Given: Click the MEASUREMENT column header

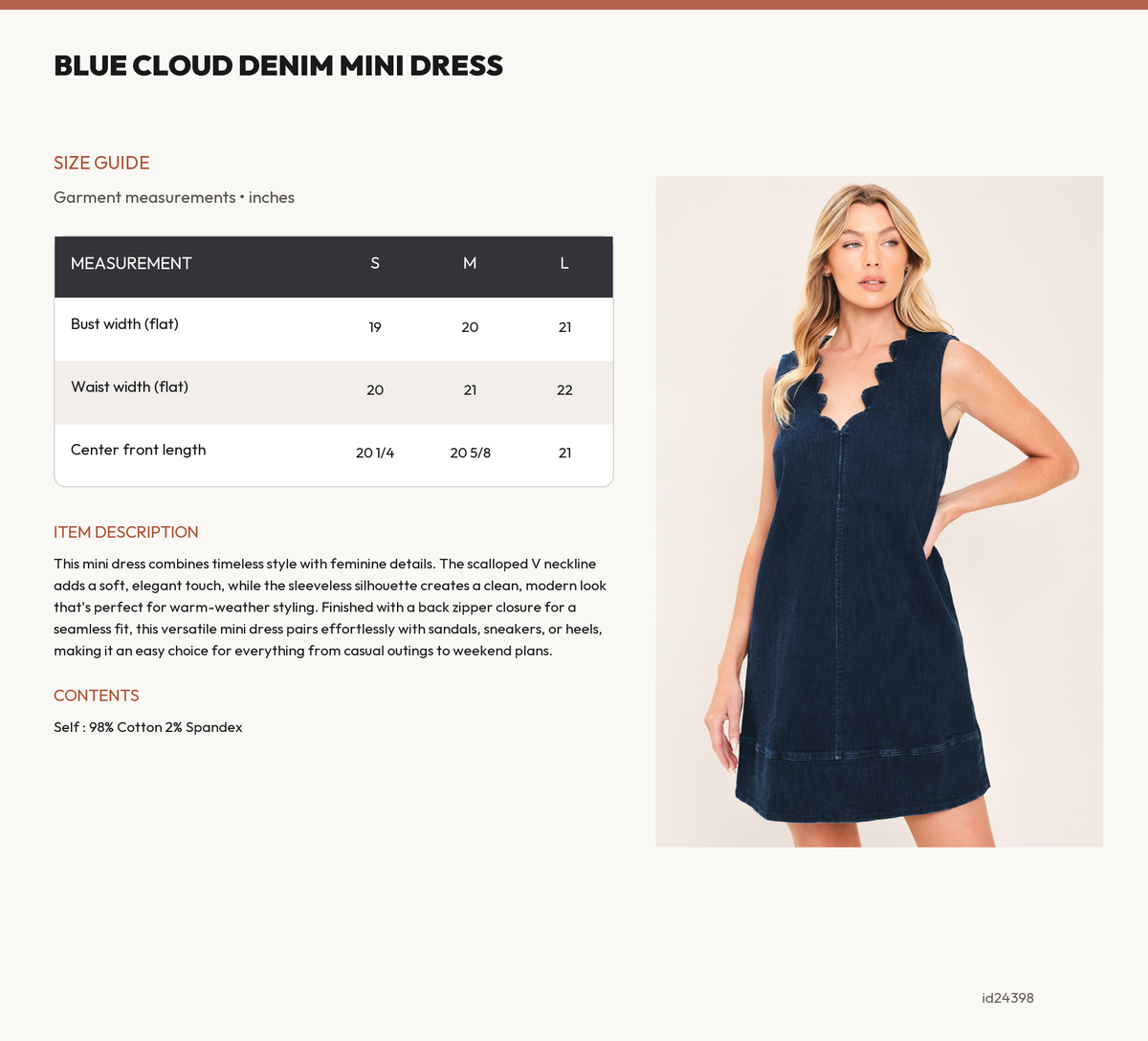Looking at the screenshot, I should tap(131, 263).
